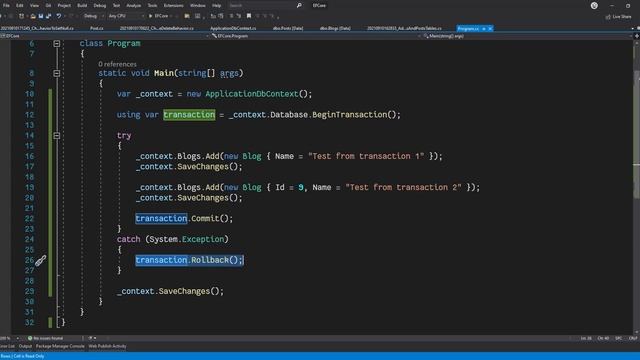Image resolution: width=640 pixels, height=360 pixels.
Task: Open the Any CPU platform dropdown
Action: tap(126, 16)
